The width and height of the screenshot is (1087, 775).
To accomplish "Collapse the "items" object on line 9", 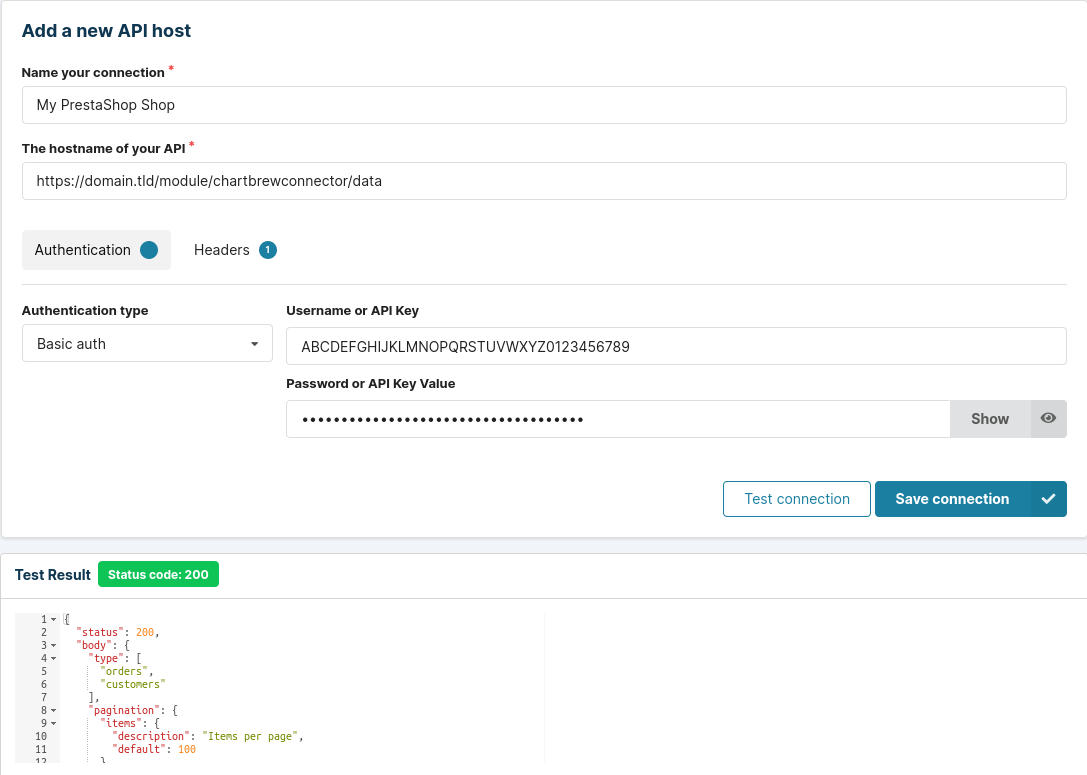I will tap(53, 723).
